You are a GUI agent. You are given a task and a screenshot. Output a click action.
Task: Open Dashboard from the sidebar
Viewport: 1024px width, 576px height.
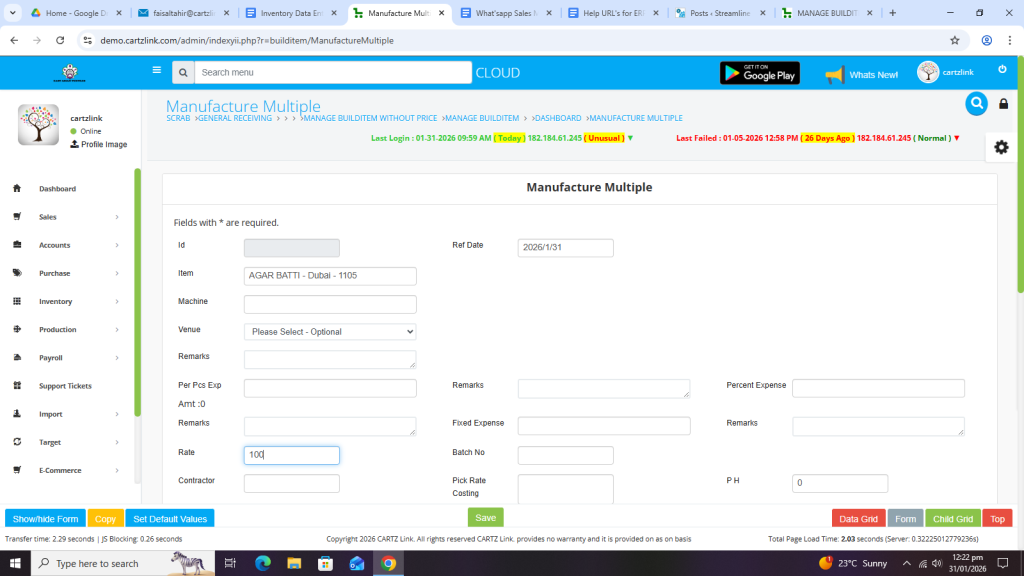(57, 189)
